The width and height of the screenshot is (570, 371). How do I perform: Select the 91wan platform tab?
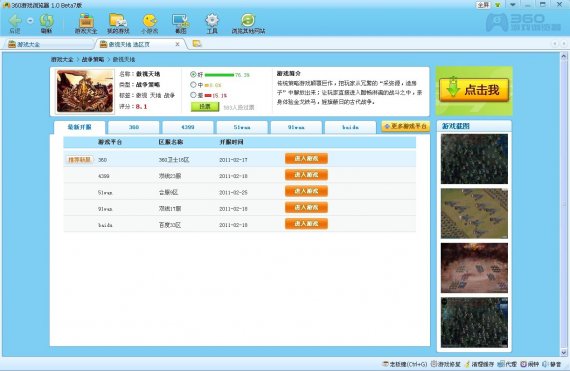pos(296,127)
